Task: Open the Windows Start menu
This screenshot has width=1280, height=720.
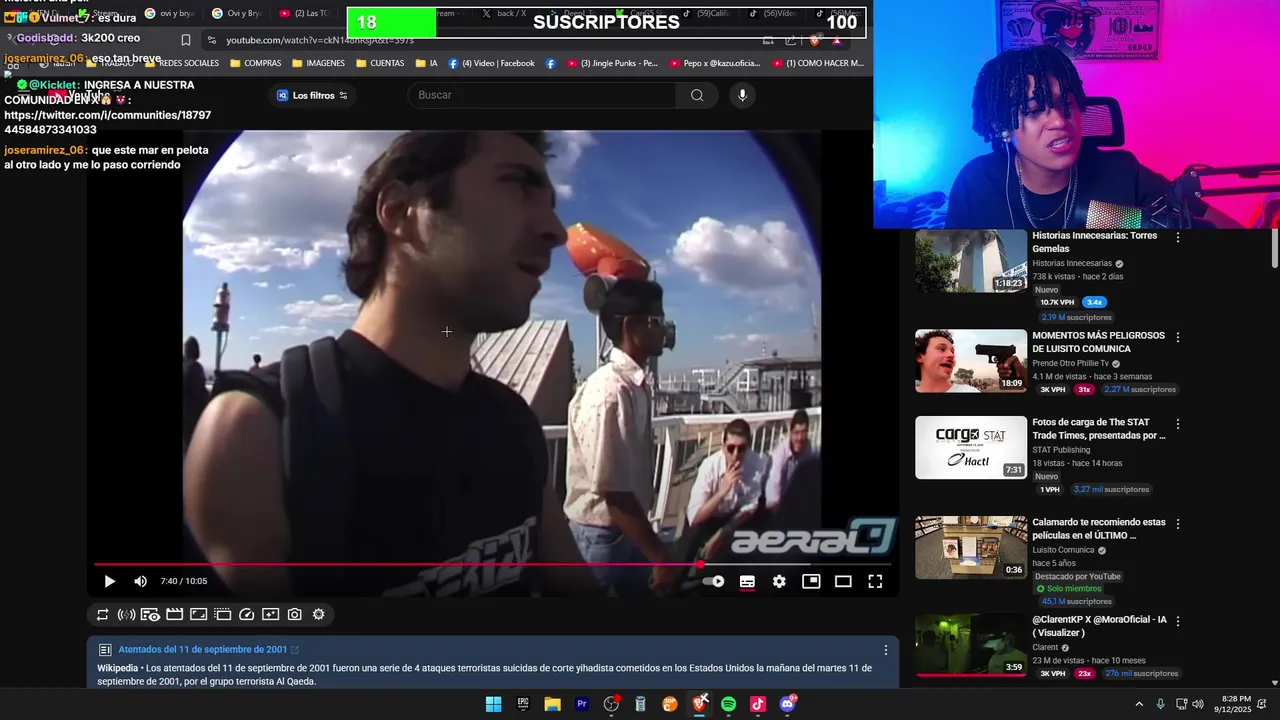Action: 493,704
